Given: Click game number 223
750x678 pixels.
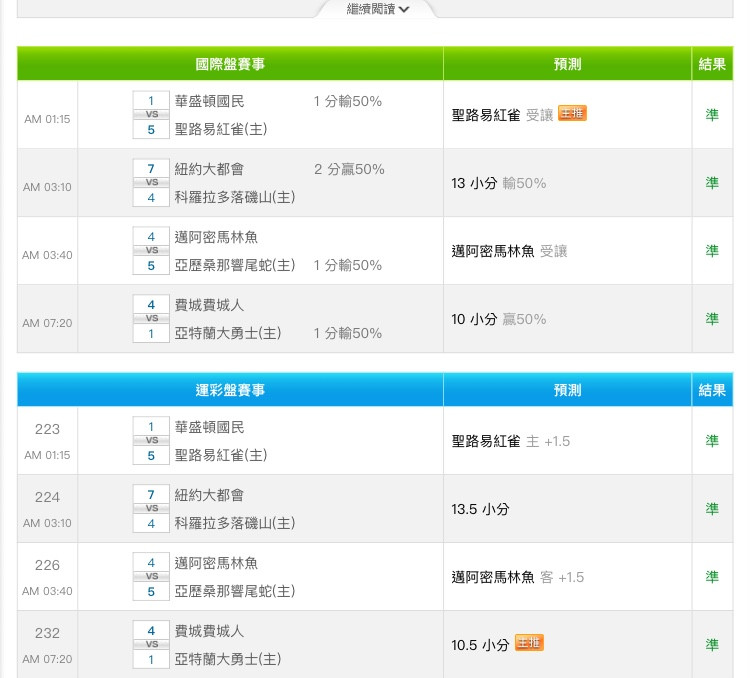Looking at the screenshot, I should (x=47, y=429).
